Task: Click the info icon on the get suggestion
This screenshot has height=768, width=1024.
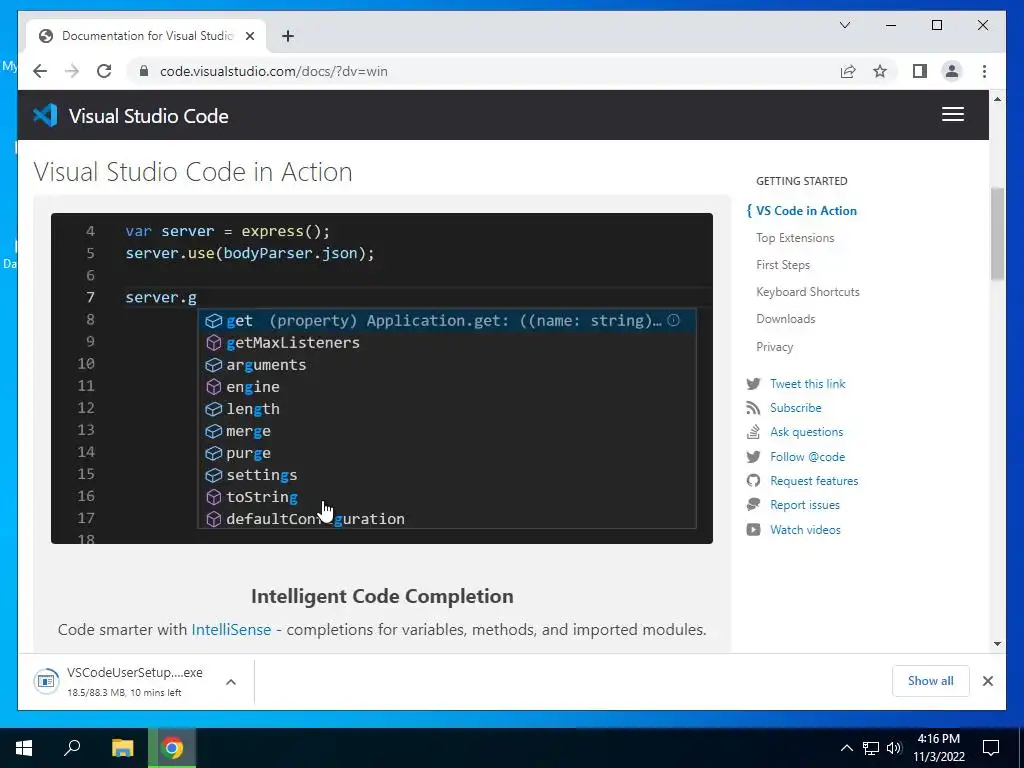Action: point(673,320)
